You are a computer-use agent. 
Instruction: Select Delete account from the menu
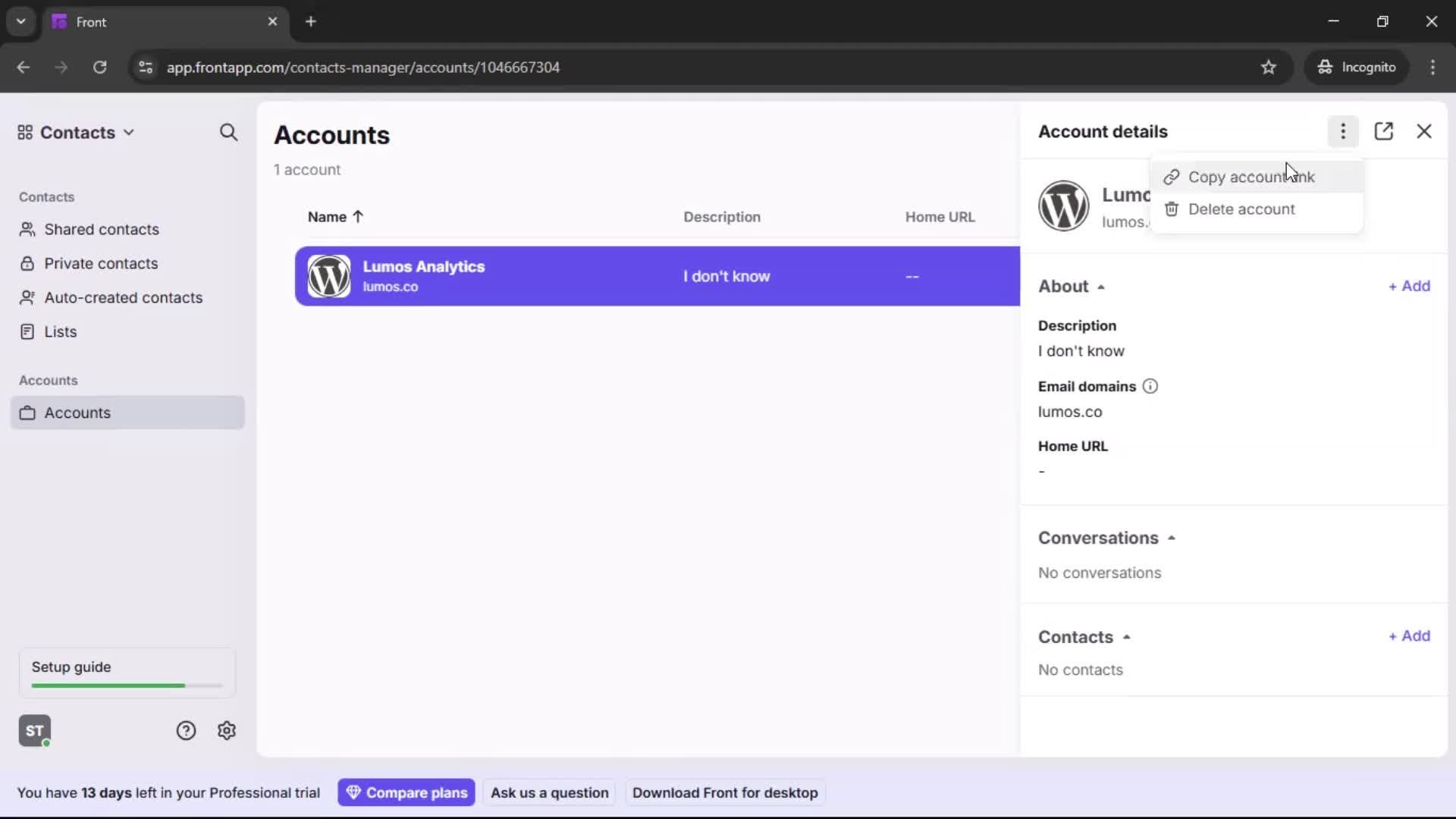[x=1241, y=209]
